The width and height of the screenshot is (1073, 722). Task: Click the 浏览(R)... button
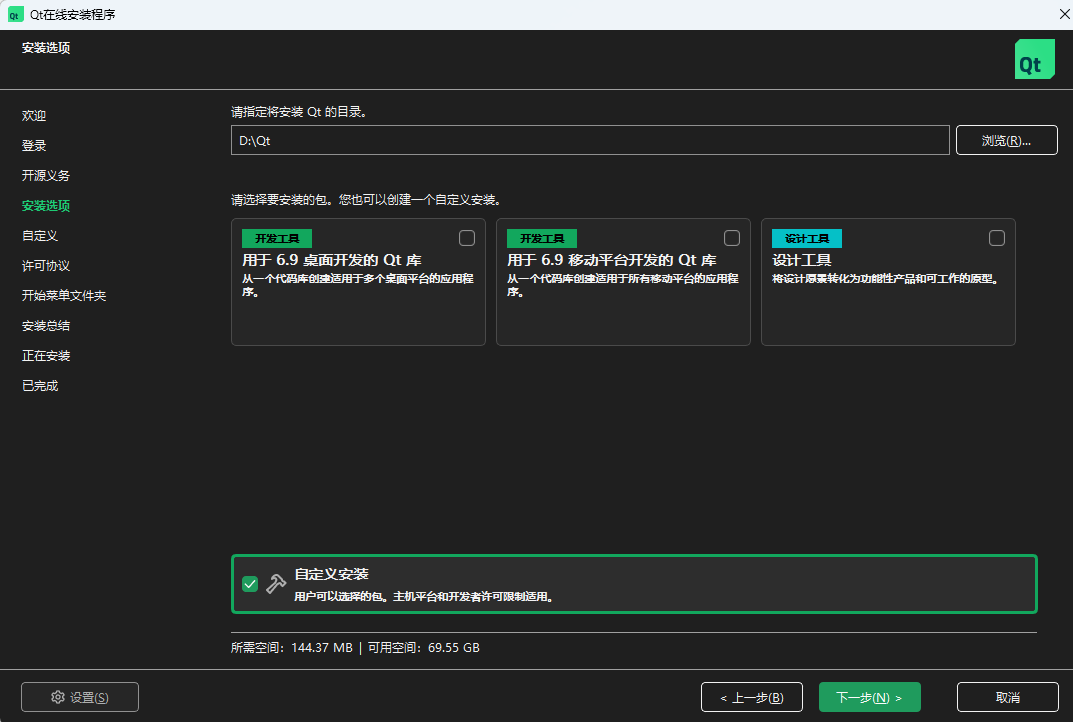[1006, 140]
